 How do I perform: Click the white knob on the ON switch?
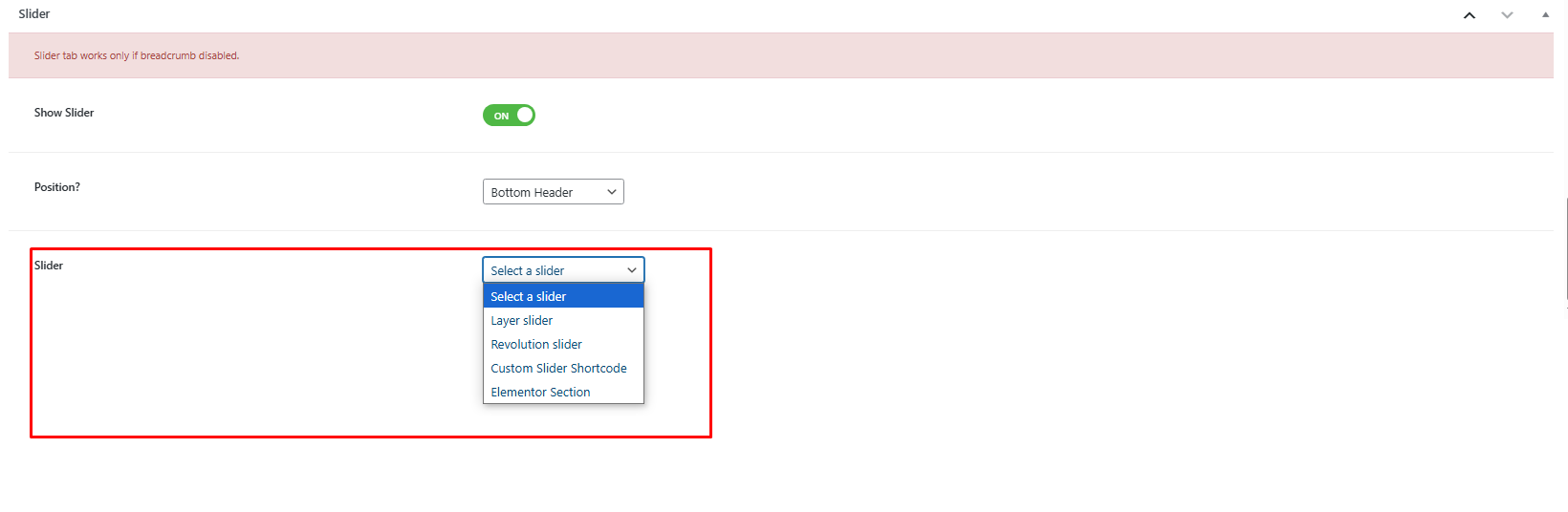(525, 116)
